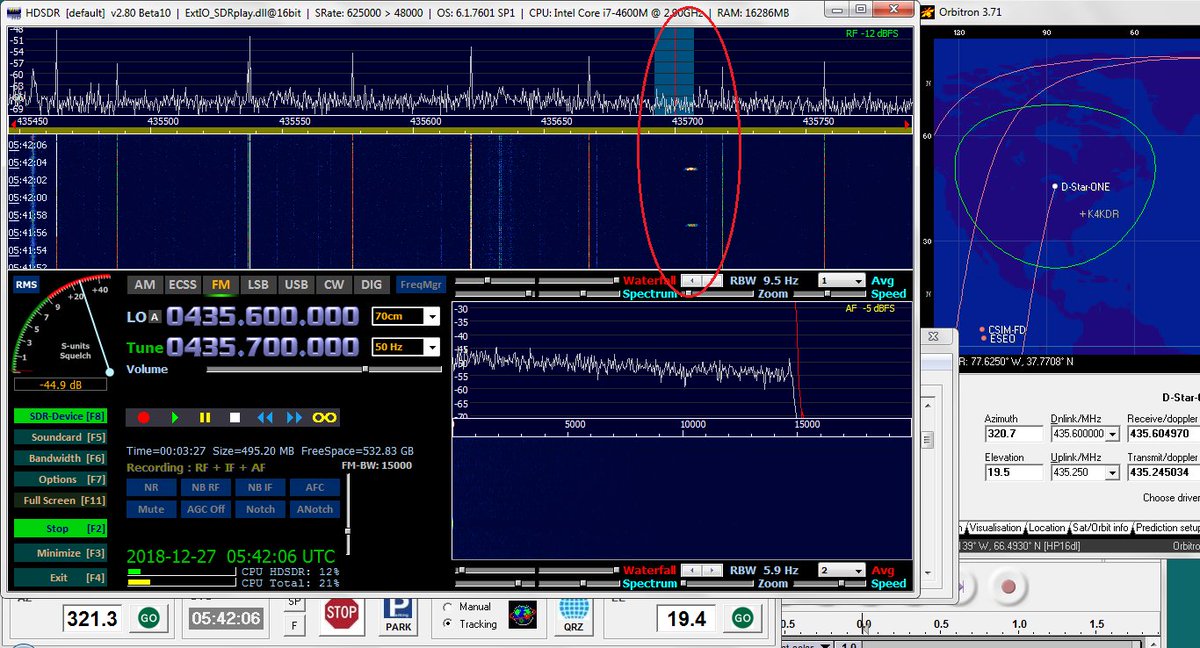Click the STOP sign rotor icon

(x=341, y=612)
